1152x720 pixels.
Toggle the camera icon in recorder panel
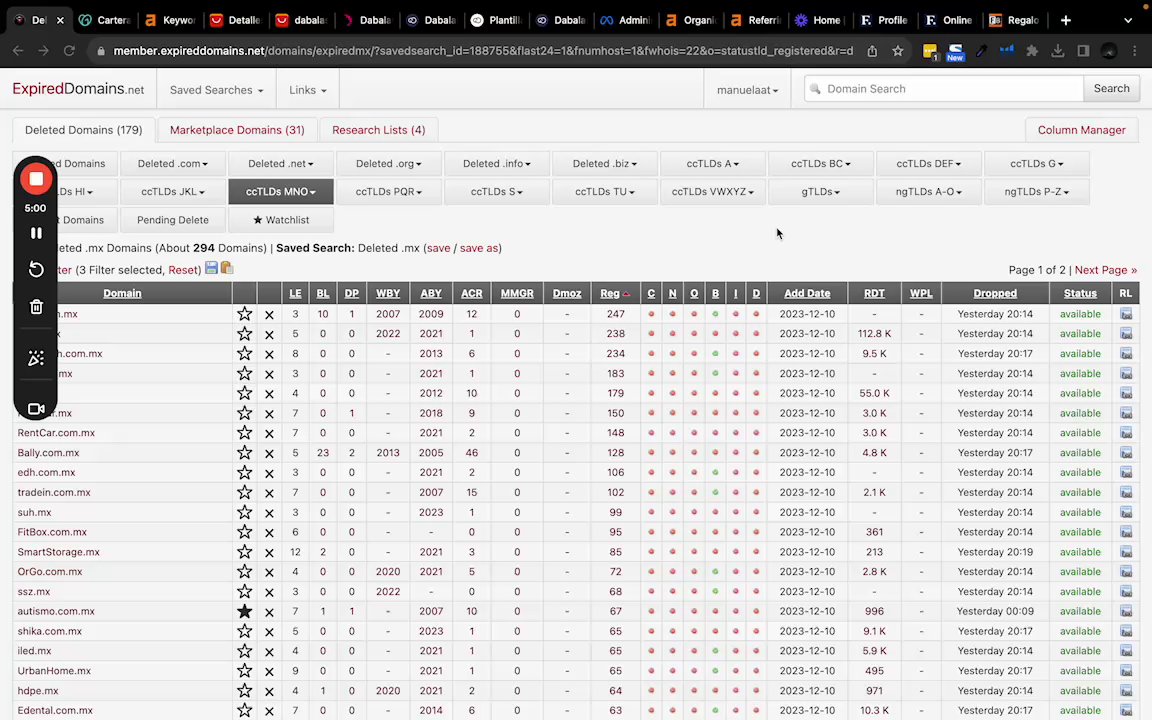36,408
